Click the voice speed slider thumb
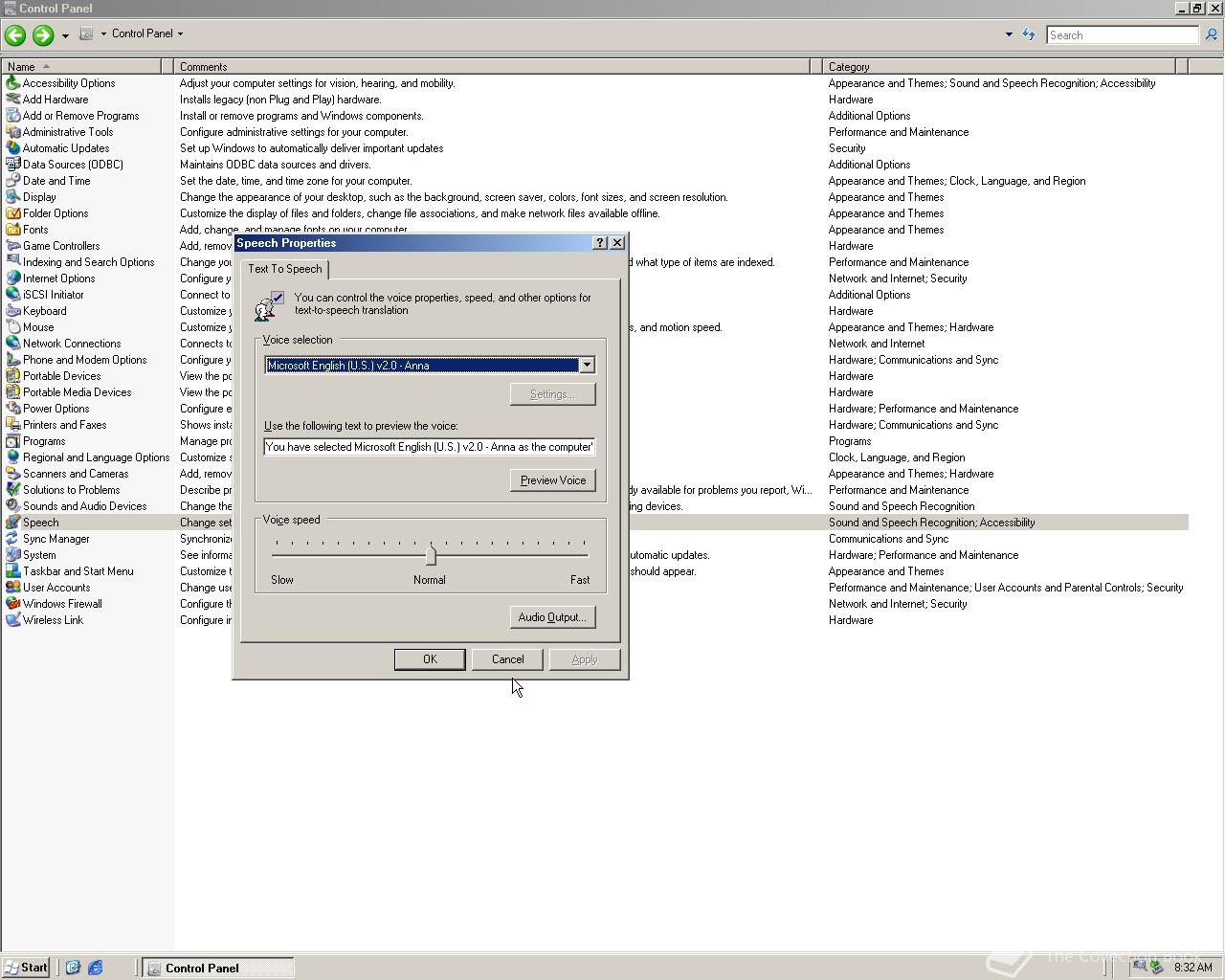 click(x=431, y=555)
